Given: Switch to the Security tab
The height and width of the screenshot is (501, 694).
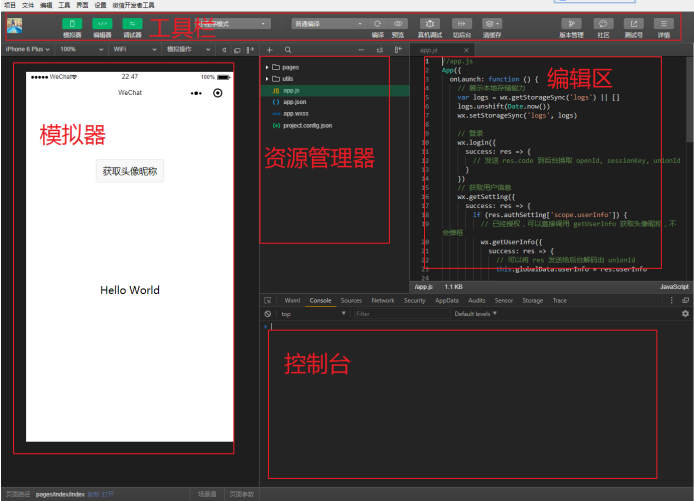Looking at the screenshot, I should 415,301.
